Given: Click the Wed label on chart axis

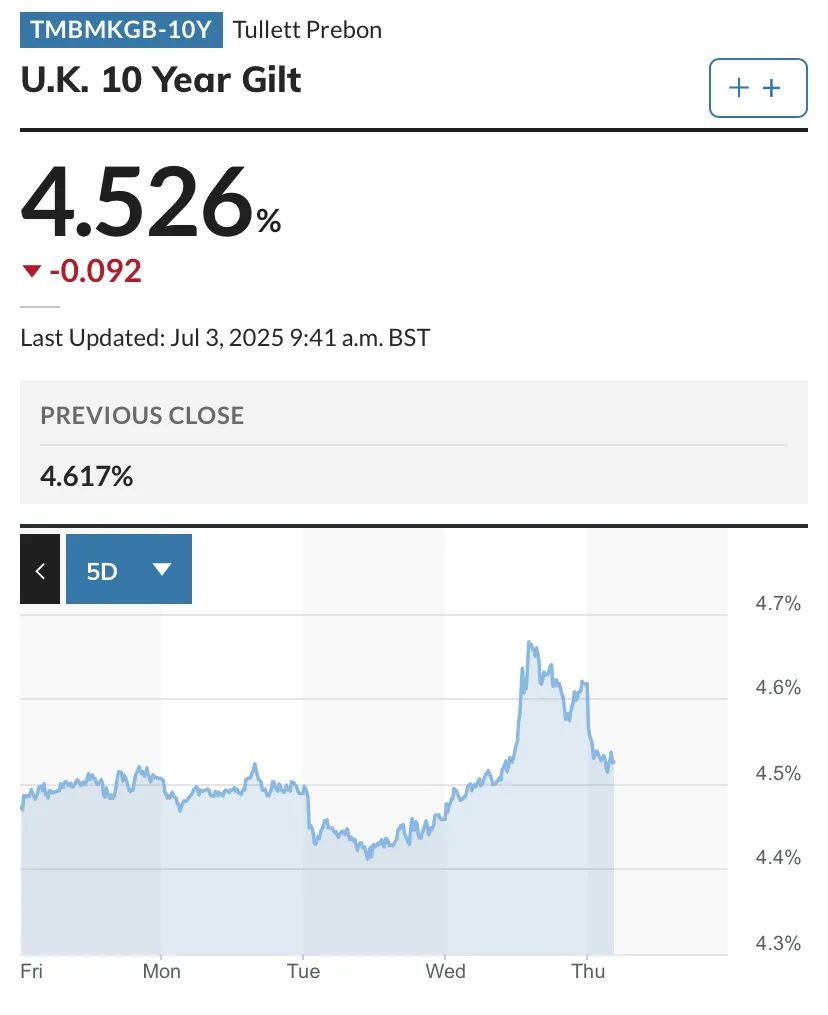Looking at the screenshot, I should (x=445, y=971).
